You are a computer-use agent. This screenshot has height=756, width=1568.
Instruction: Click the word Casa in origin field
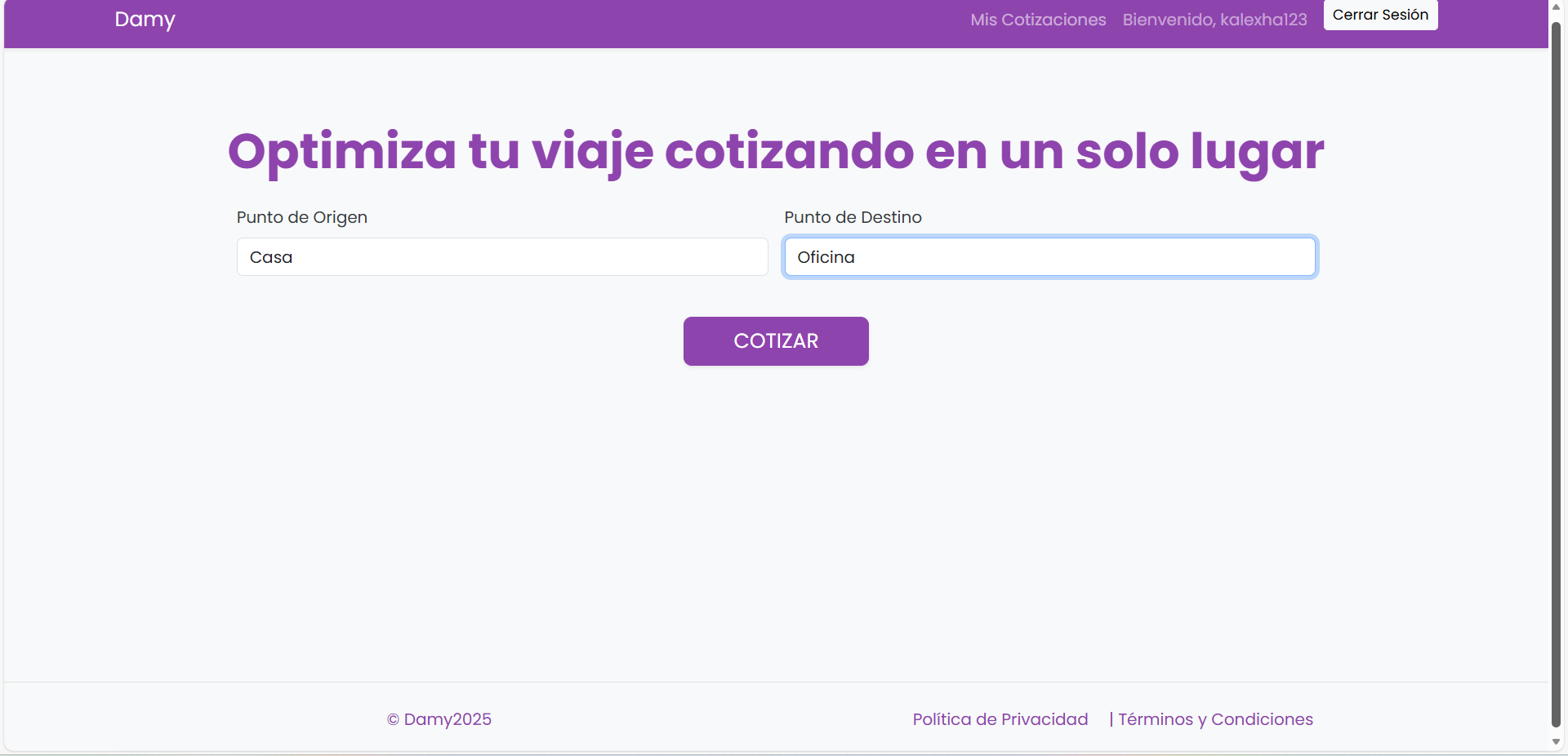pyautogui.click(x=271, y=257)
